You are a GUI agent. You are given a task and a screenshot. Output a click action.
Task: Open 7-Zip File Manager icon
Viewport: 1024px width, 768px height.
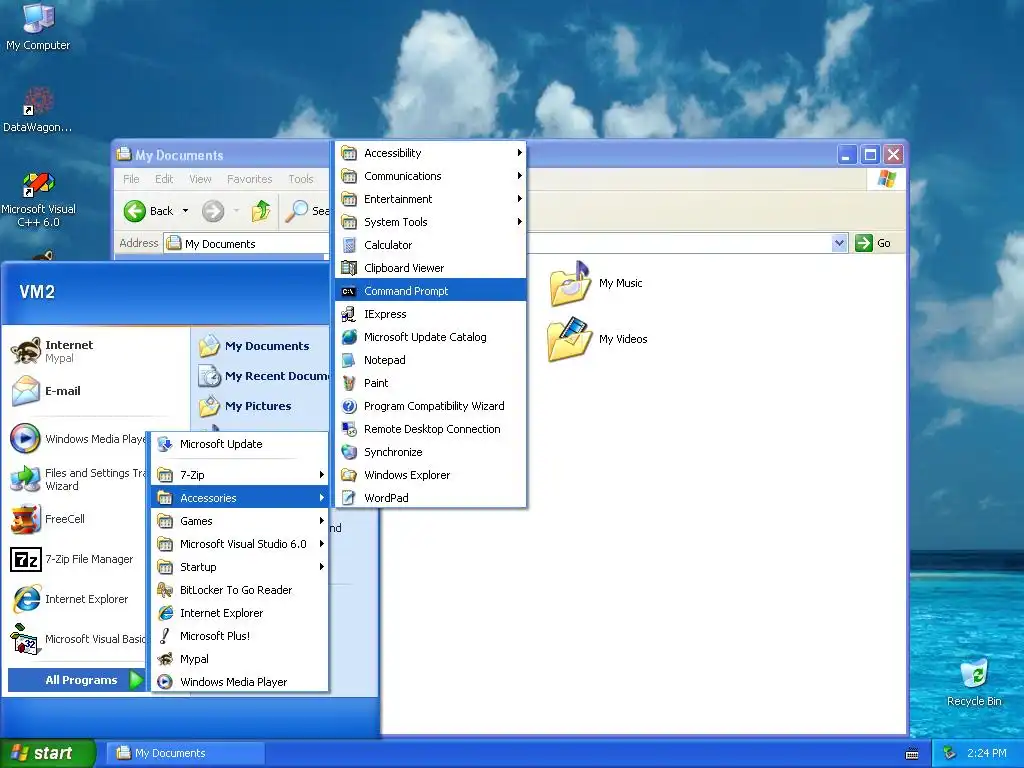(25, 560)
